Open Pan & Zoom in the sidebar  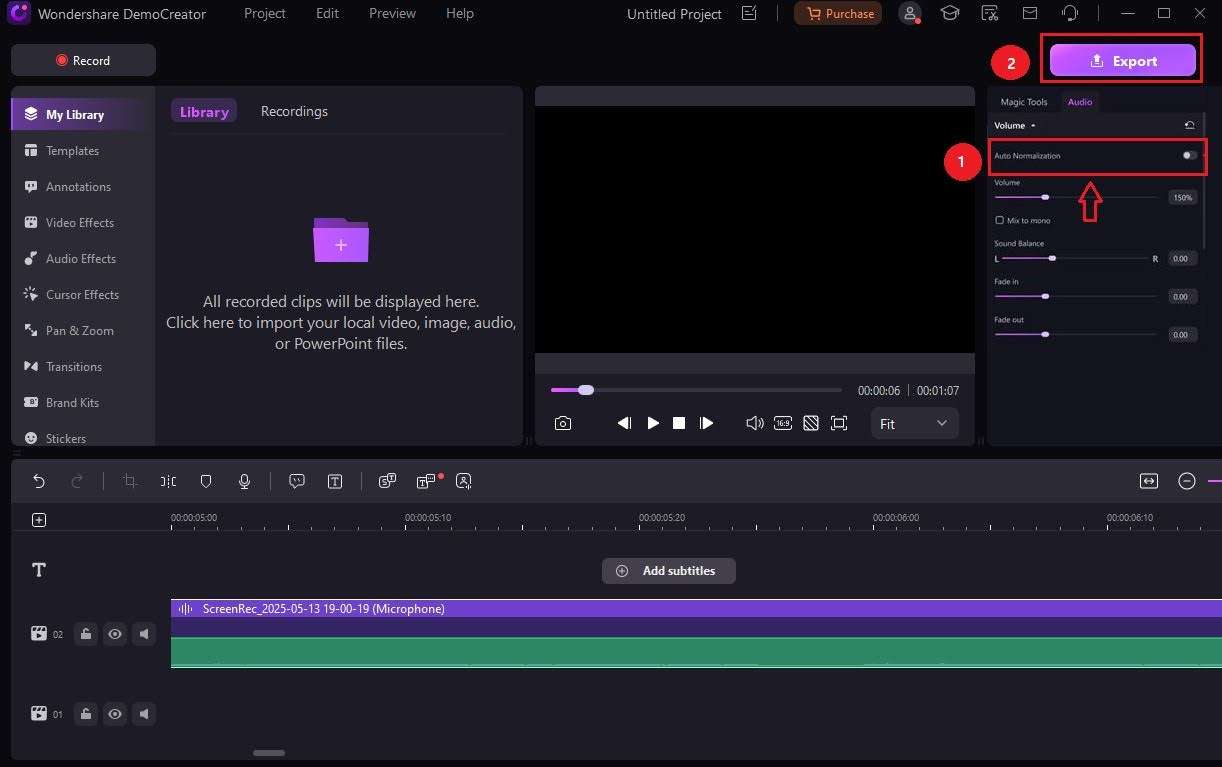tap(79, 330)
